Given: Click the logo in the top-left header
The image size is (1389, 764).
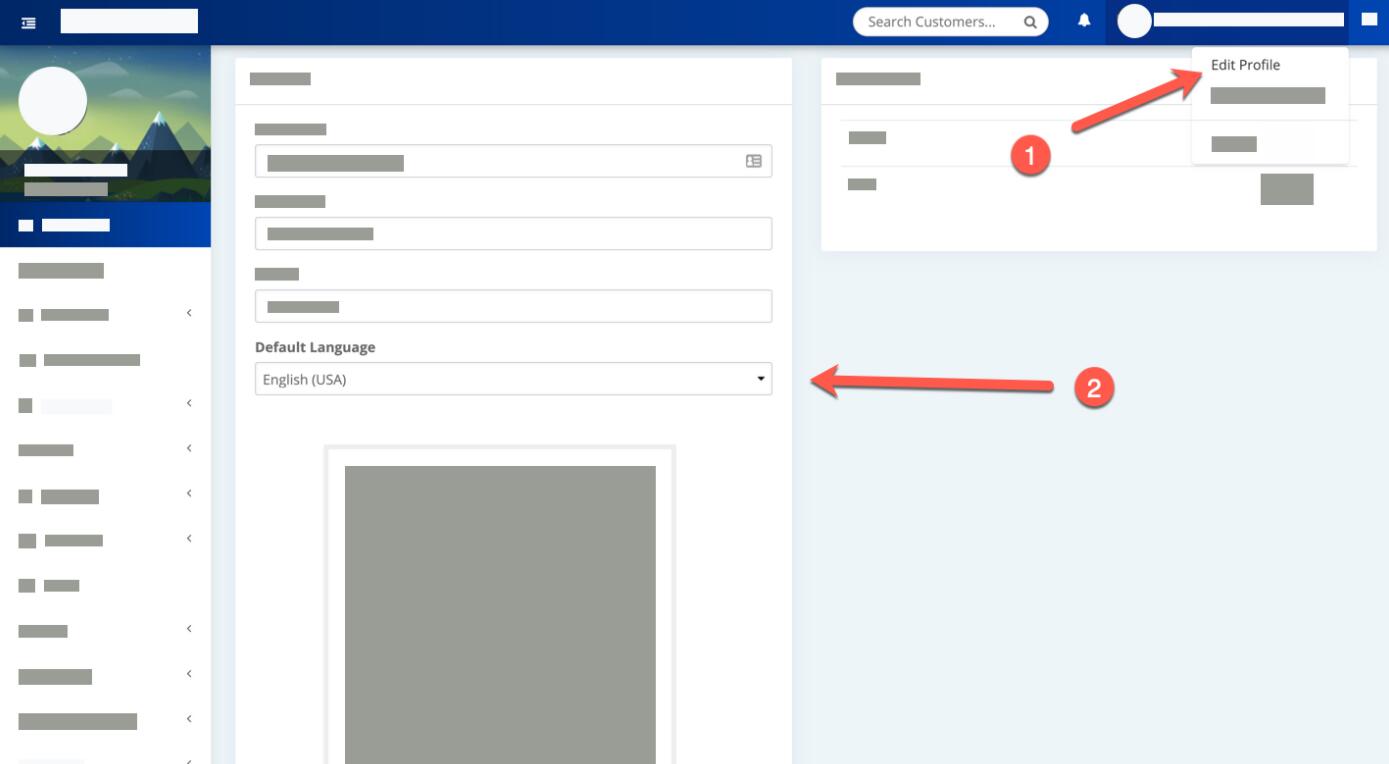Looking at the screenshot, I should pyautogui.click(x=129, y=21).
